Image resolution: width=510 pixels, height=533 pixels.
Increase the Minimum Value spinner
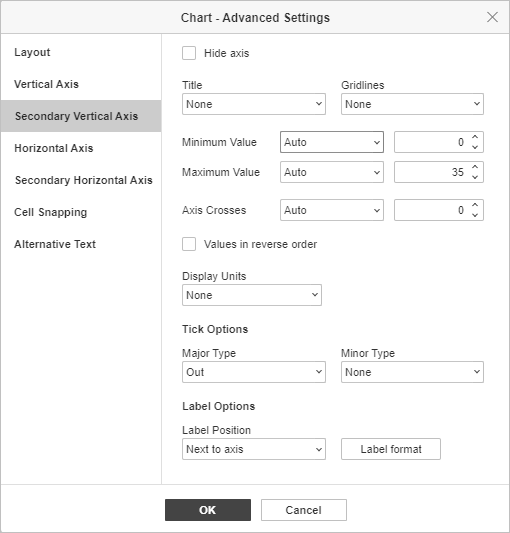(x=475, y=137)
